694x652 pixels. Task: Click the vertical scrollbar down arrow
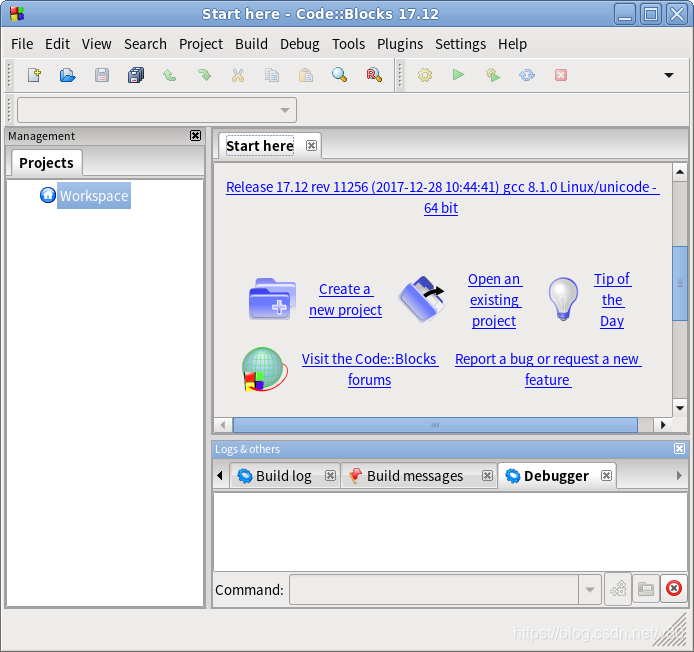(680, 408)
